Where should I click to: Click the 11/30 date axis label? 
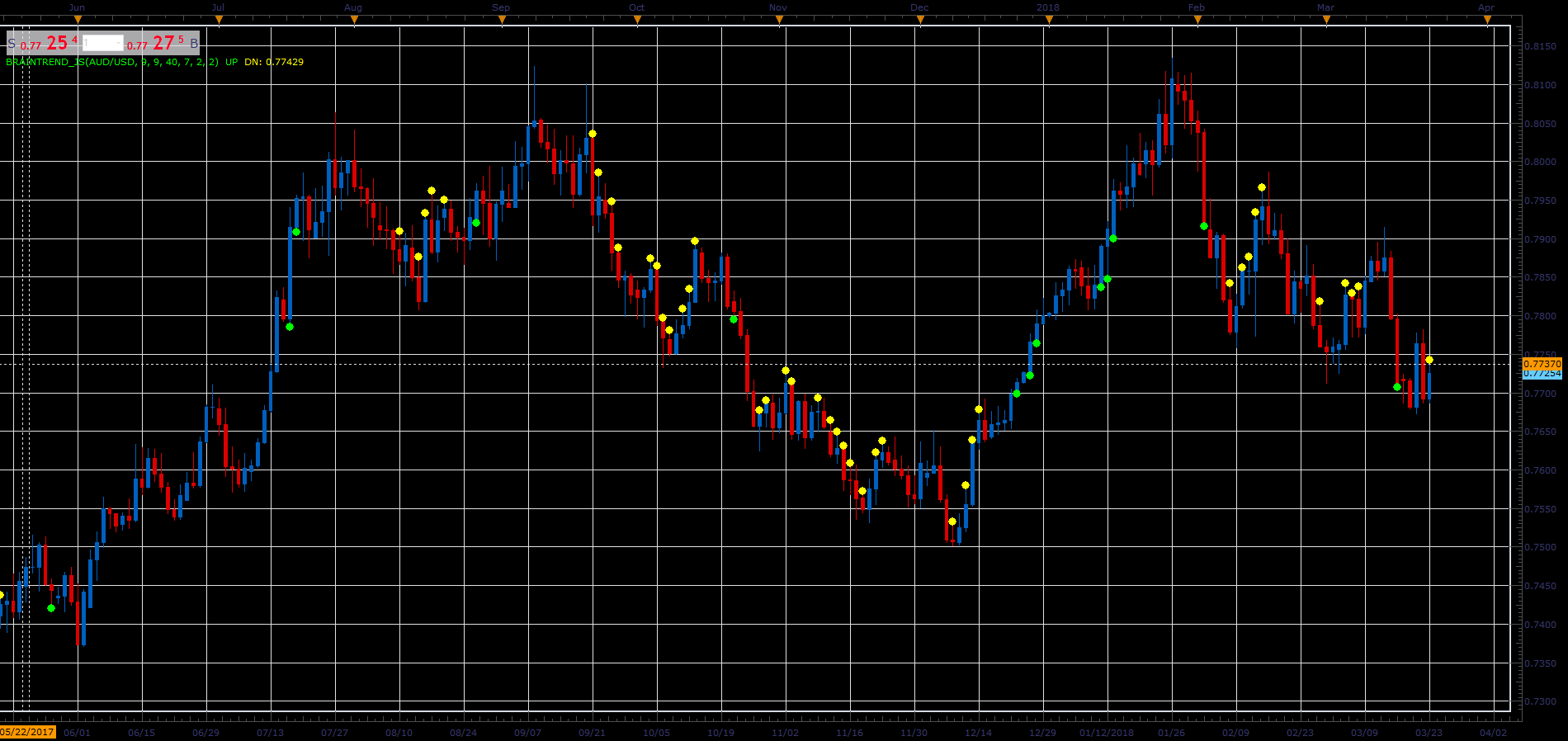pos(914,733)
